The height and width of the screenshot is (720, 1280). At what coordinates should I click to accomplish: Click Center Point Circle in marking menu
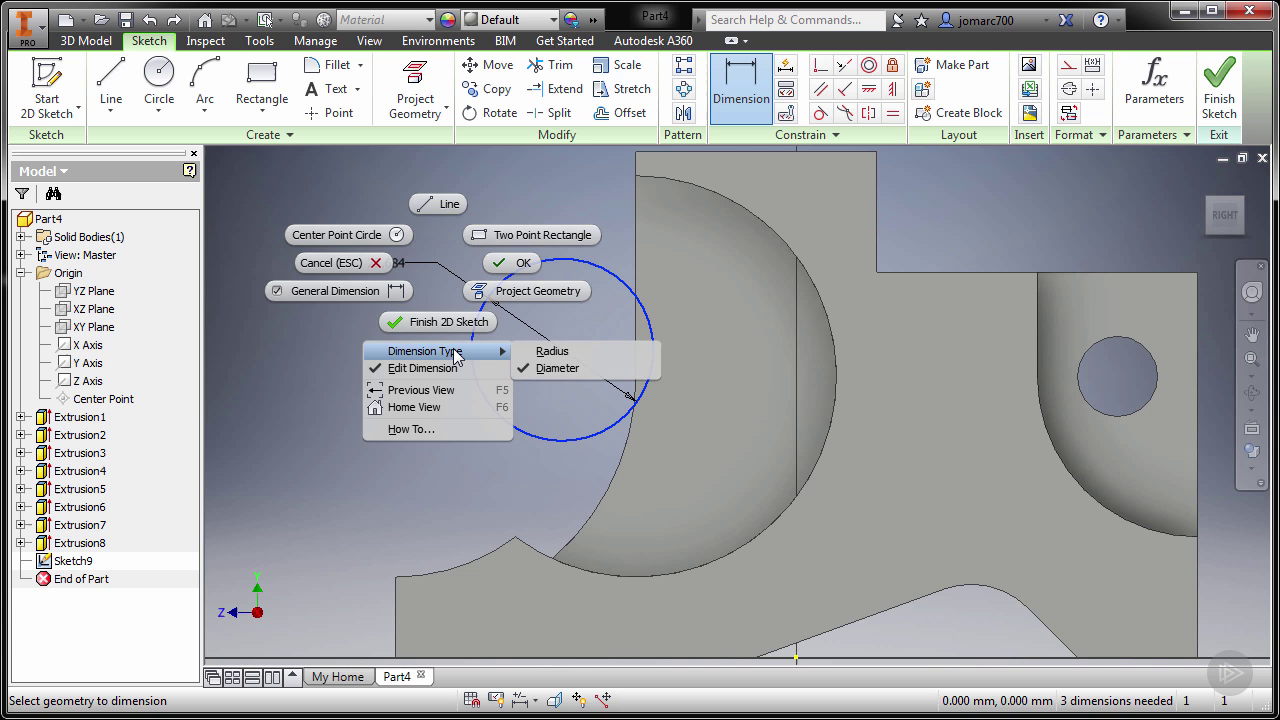click(x=348, y=235)
